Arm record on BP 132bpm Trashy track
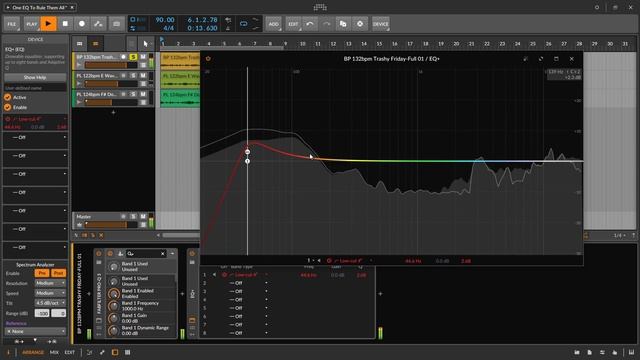640x360 pixels. [x=123, y=57]
